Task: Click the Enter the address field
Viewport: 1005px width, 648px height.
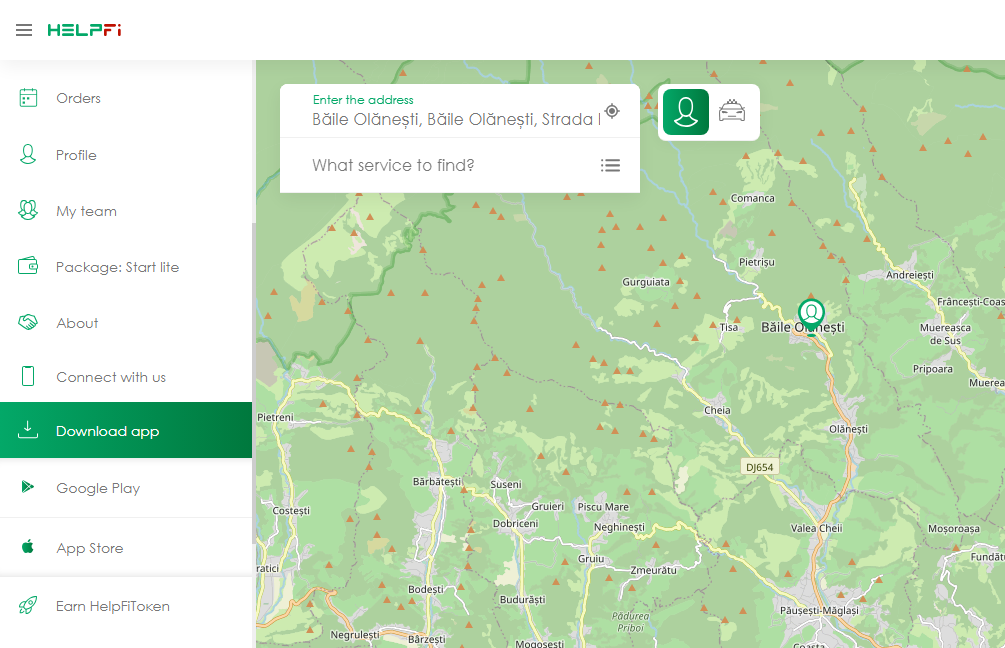Action: [455, 119]
